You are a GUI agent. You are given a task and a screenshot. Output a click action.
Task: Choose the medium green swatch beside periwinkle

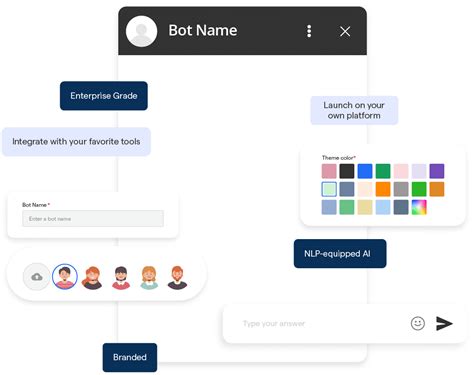click(347, 207)
